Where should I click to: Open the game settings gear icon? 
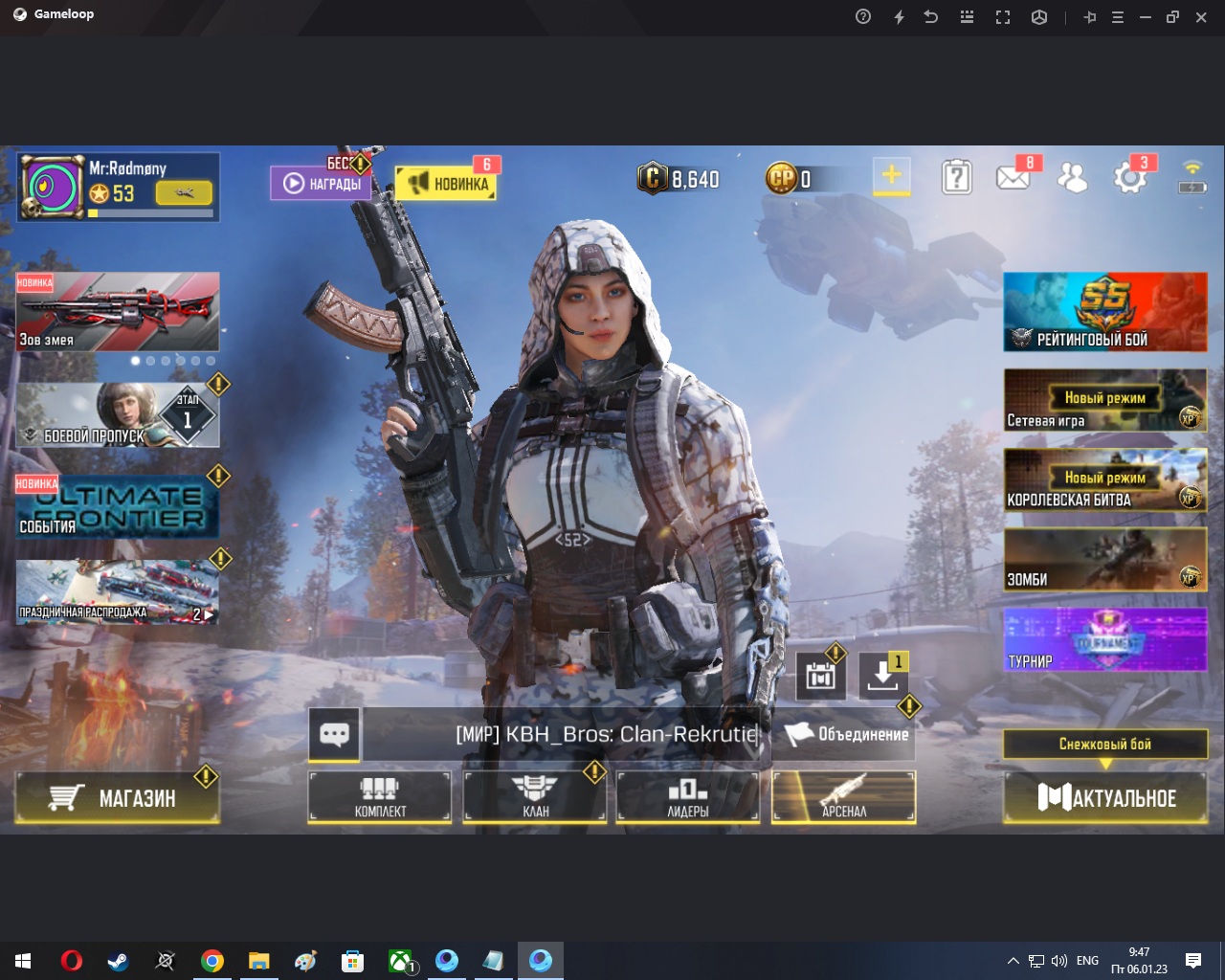tap(1130, 178)
